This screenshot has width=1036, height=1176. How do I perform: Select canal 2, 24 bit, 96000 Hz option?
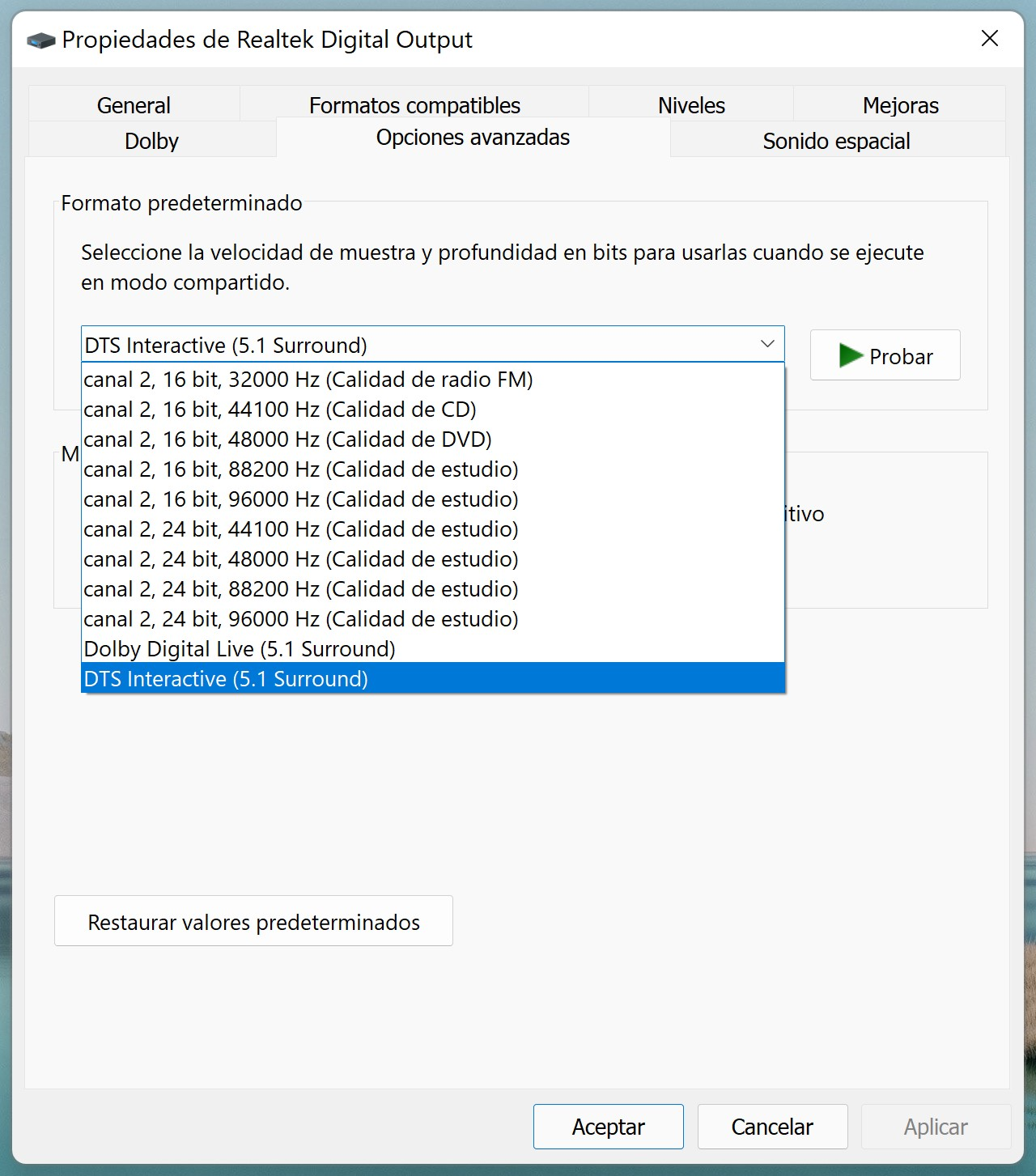click(x=433, y=619)
